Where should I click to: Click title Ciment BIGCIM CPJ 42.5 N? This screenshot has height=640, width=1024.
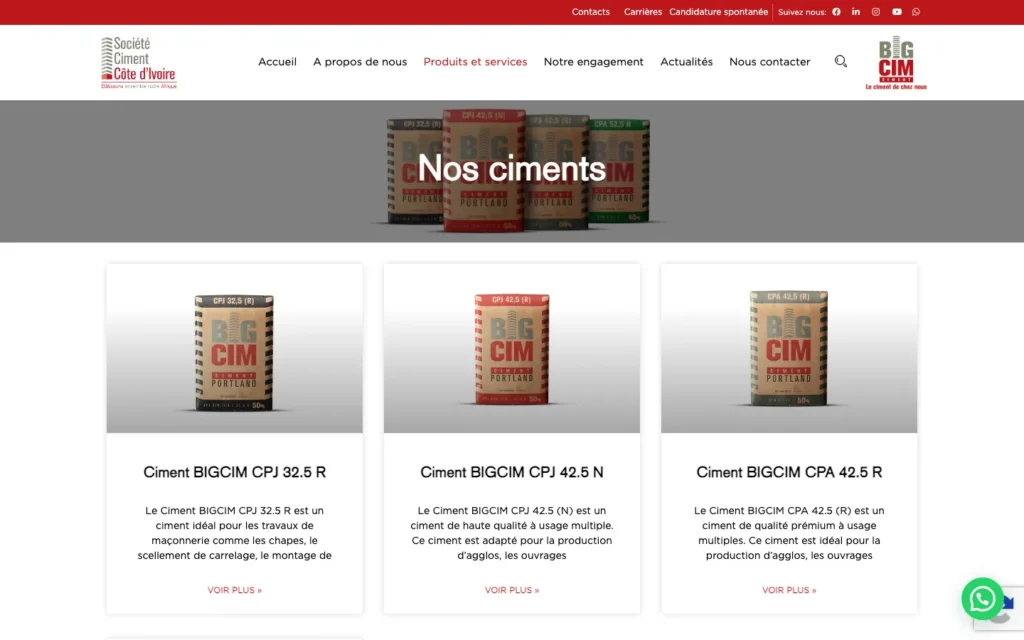[x=511, y=472]
